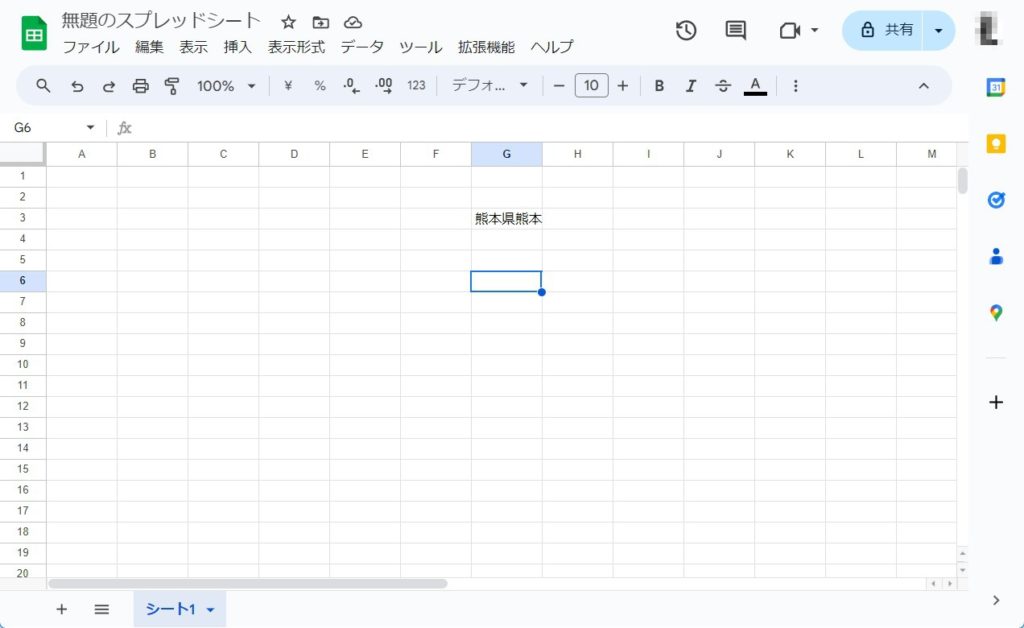The width and height of the screenshot is (1024, 628).
Task: Toggle bold formatting
Action: point(659,86)
